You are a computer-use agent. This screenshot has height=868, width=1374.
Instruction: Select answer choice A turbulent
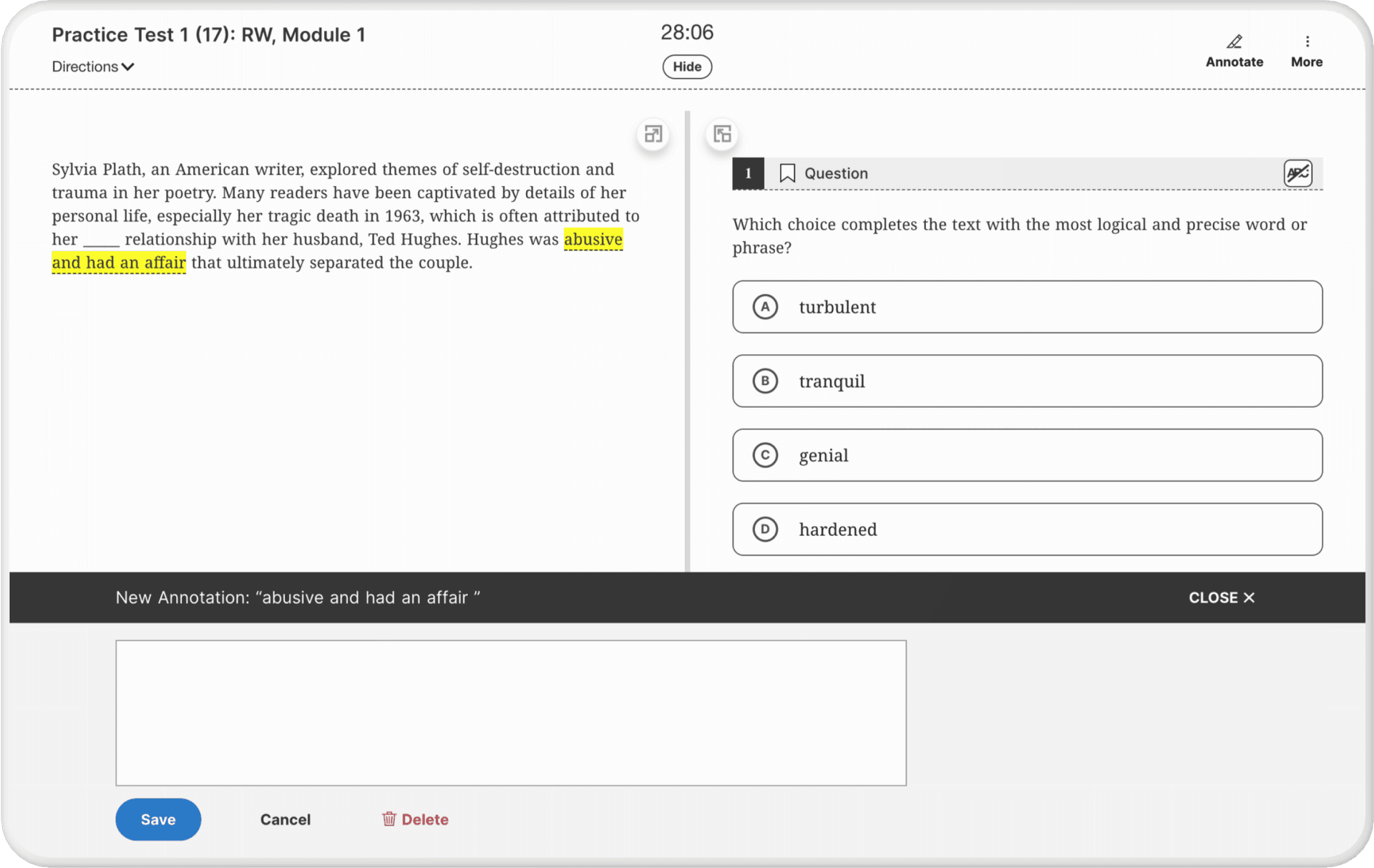point(1027,306)
